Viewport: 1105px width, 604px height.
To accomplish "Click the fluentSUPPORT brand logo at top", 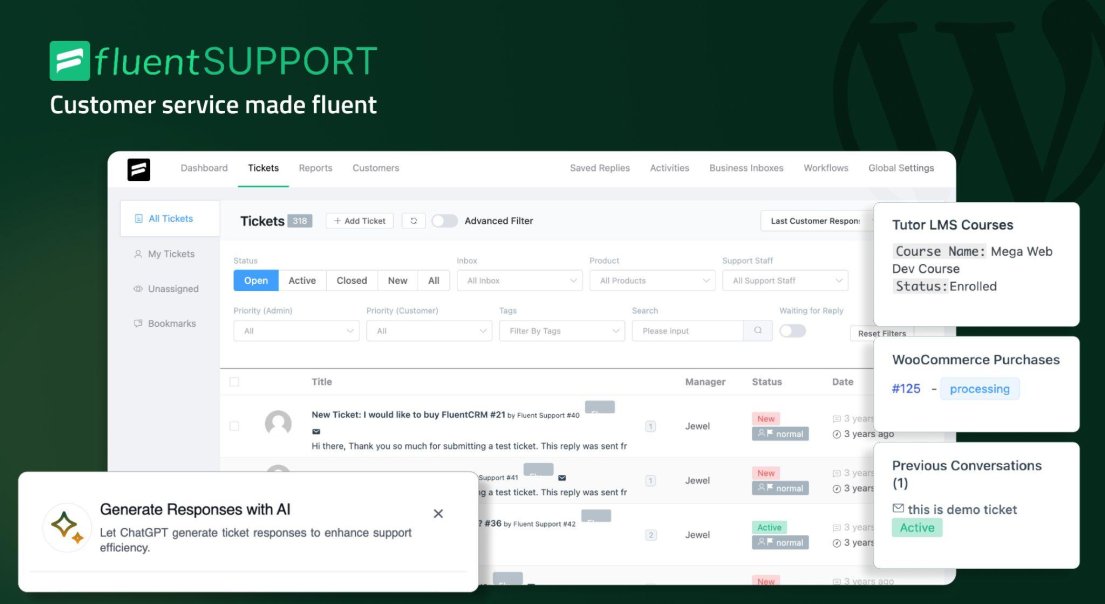I will 214,61.
